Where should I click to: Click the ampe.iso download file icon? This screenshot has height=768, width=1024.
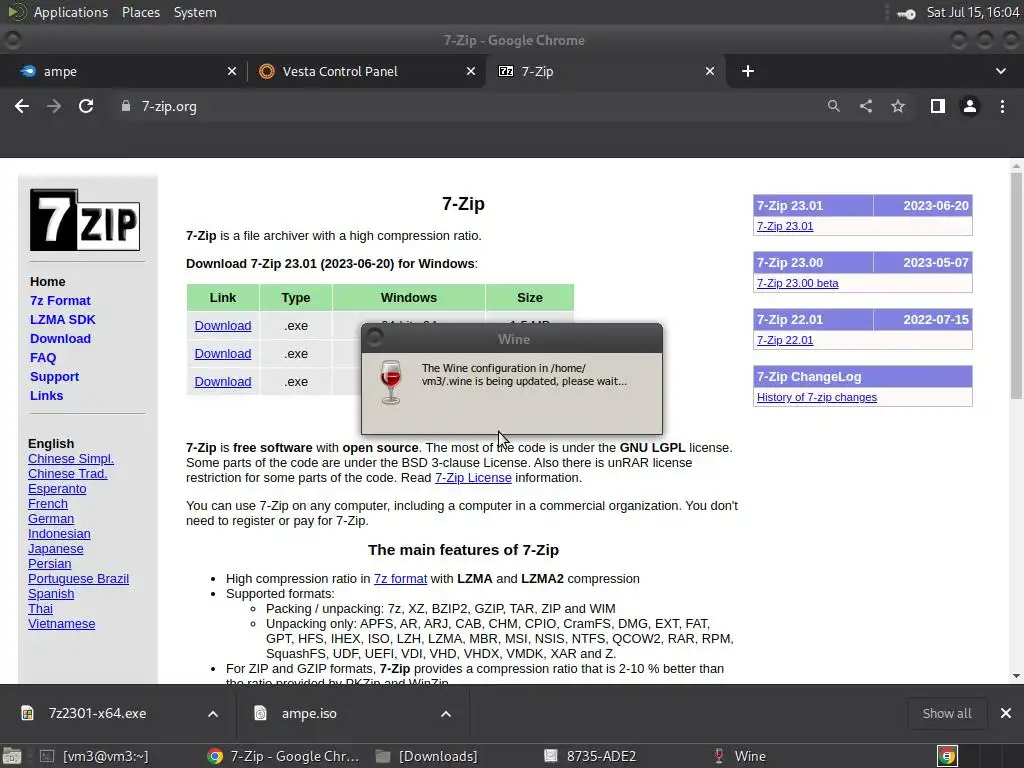[x=260, y=713]
